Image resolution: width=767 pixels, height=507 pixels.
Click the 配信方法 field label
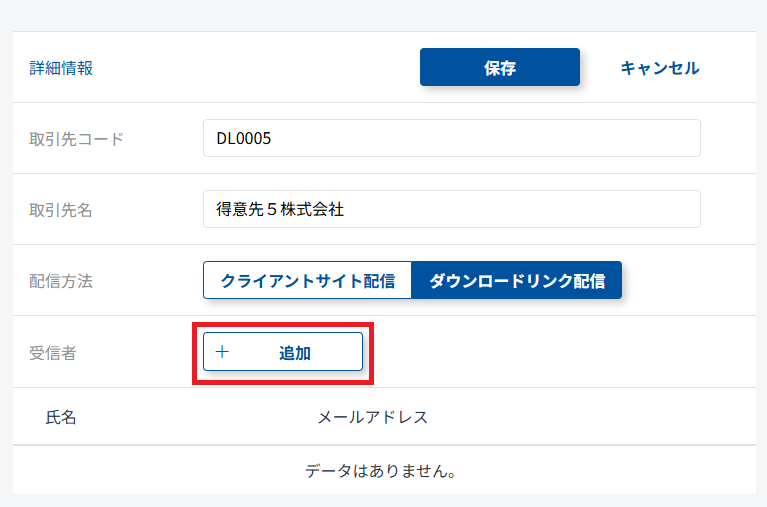point(61,281)
